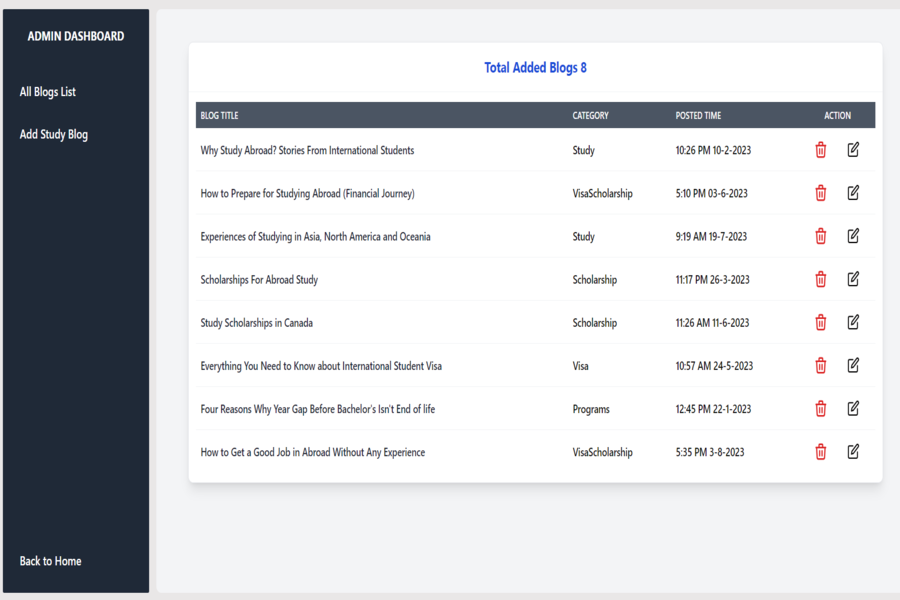
Task: Edit the International Student Visa blog
Action: tap(853, 365)
